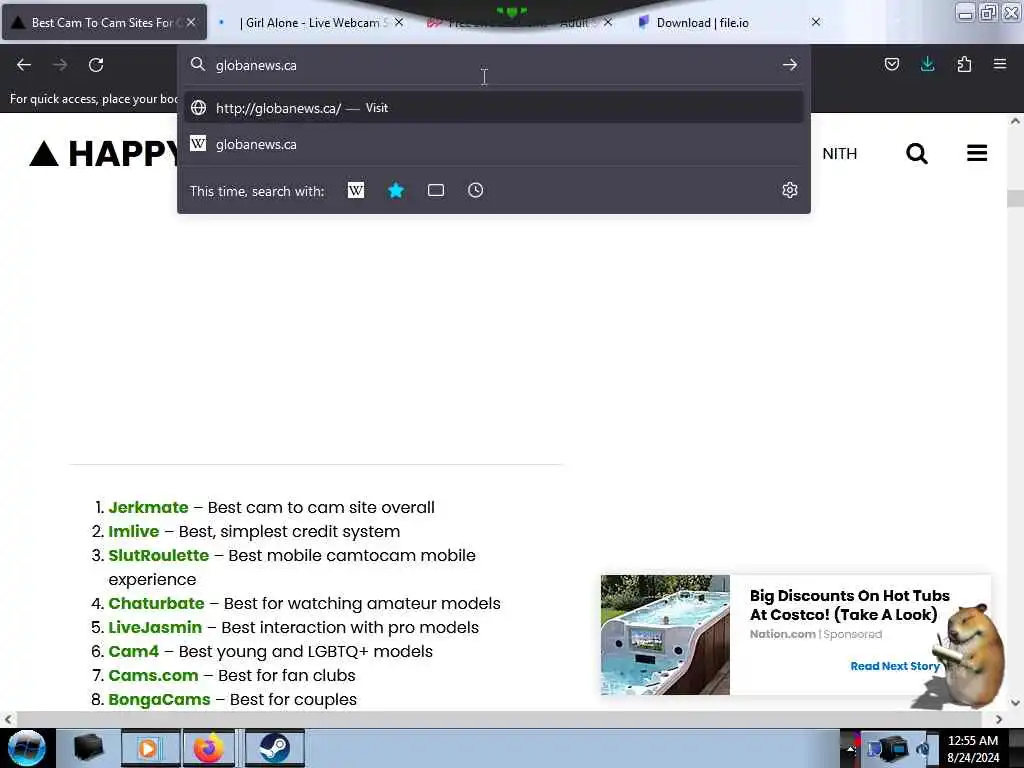
Task: Open the Big Discounts On Hot Tubs headline
Action: [850, 605]
